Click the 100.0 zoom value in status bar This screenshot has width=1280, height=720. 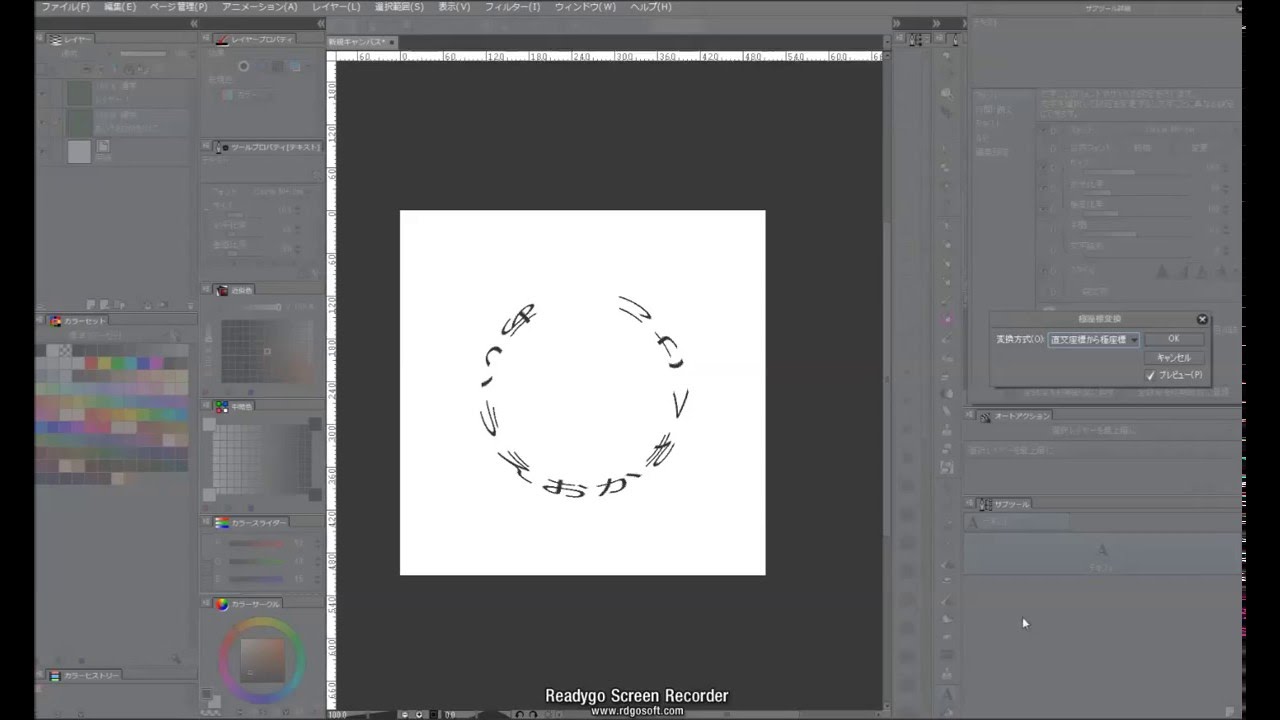pos(338,714)
